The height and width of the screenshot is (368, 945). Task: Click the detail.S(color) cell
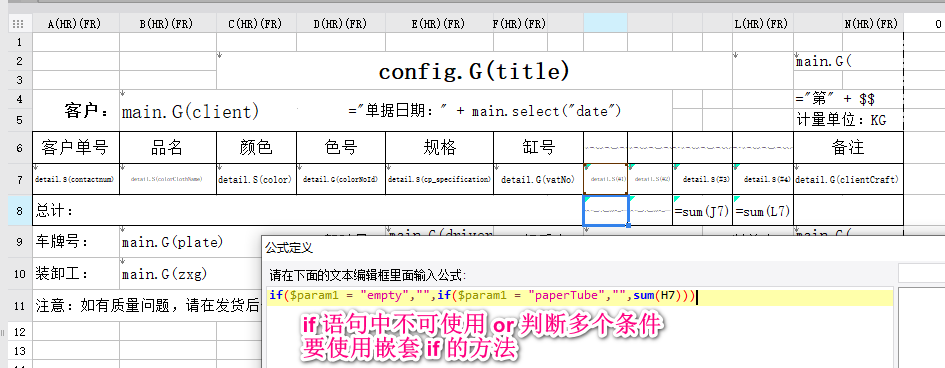coord(256,179)
